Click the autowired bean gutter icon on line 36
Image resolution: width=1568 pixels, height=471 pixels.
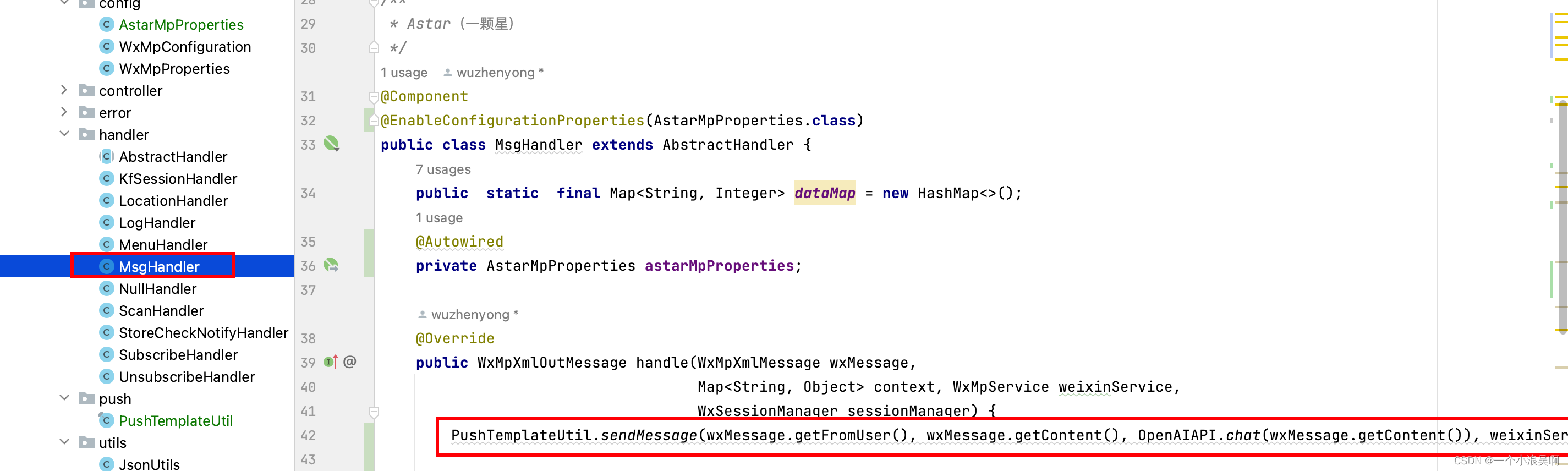coord(331,265)
